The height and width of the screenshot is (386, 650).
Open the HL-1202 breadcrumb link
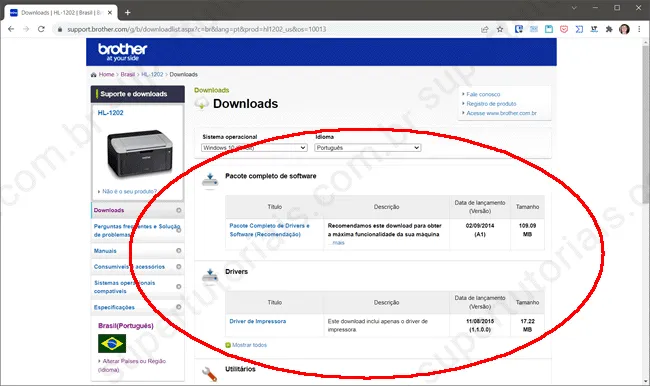(152, 74)
